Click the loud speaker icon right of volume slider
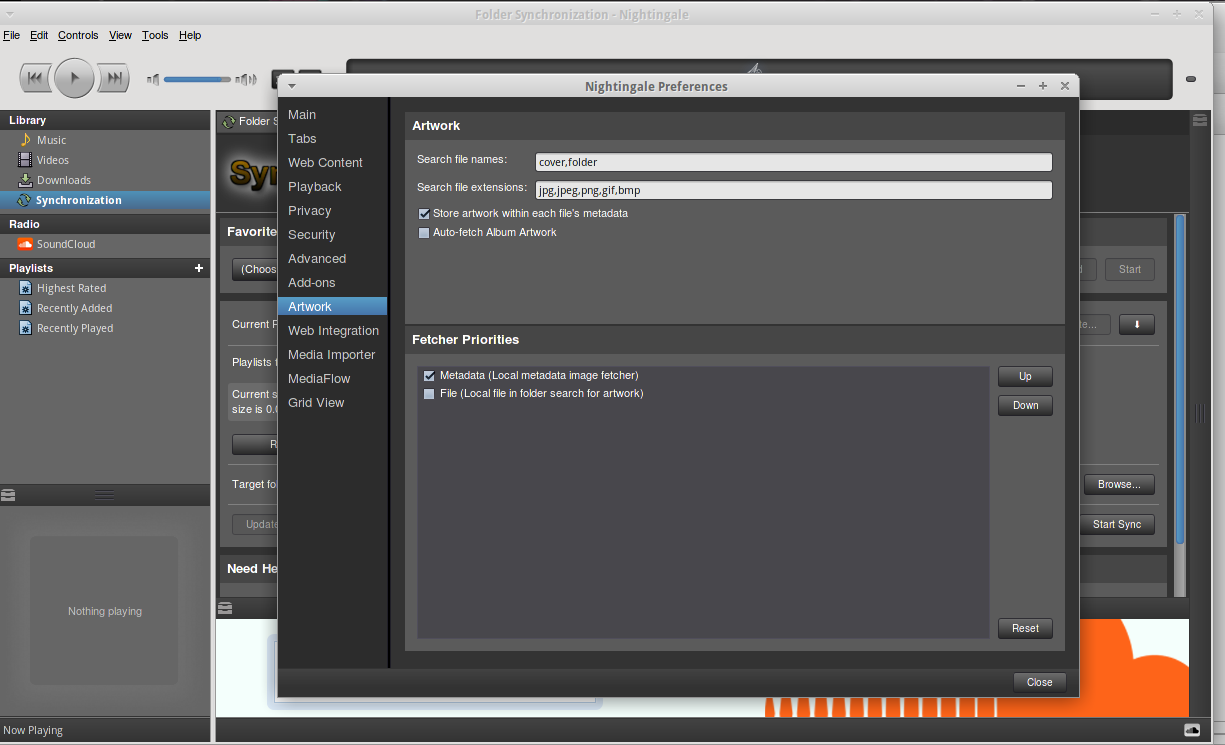The width and height of the screenshot is (1225, 745). pos(246,79)
